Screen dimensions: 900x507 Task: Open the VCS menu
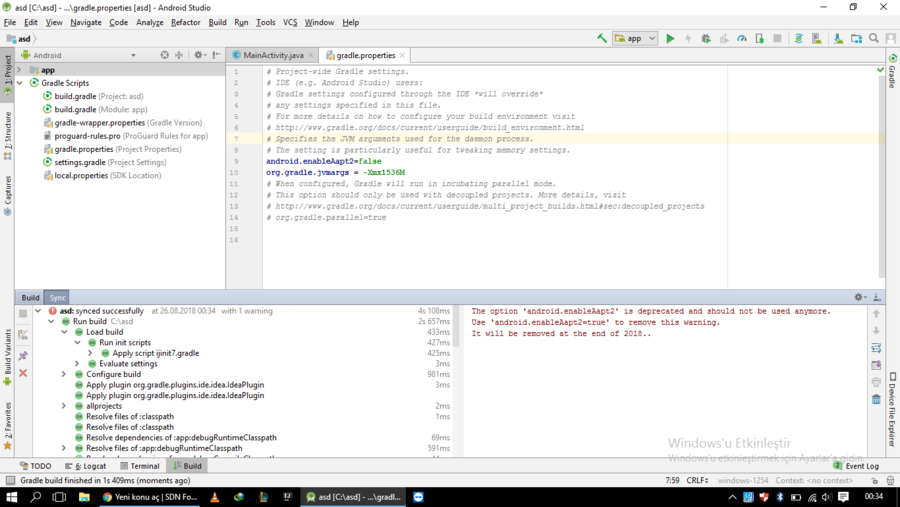(290, 22)
